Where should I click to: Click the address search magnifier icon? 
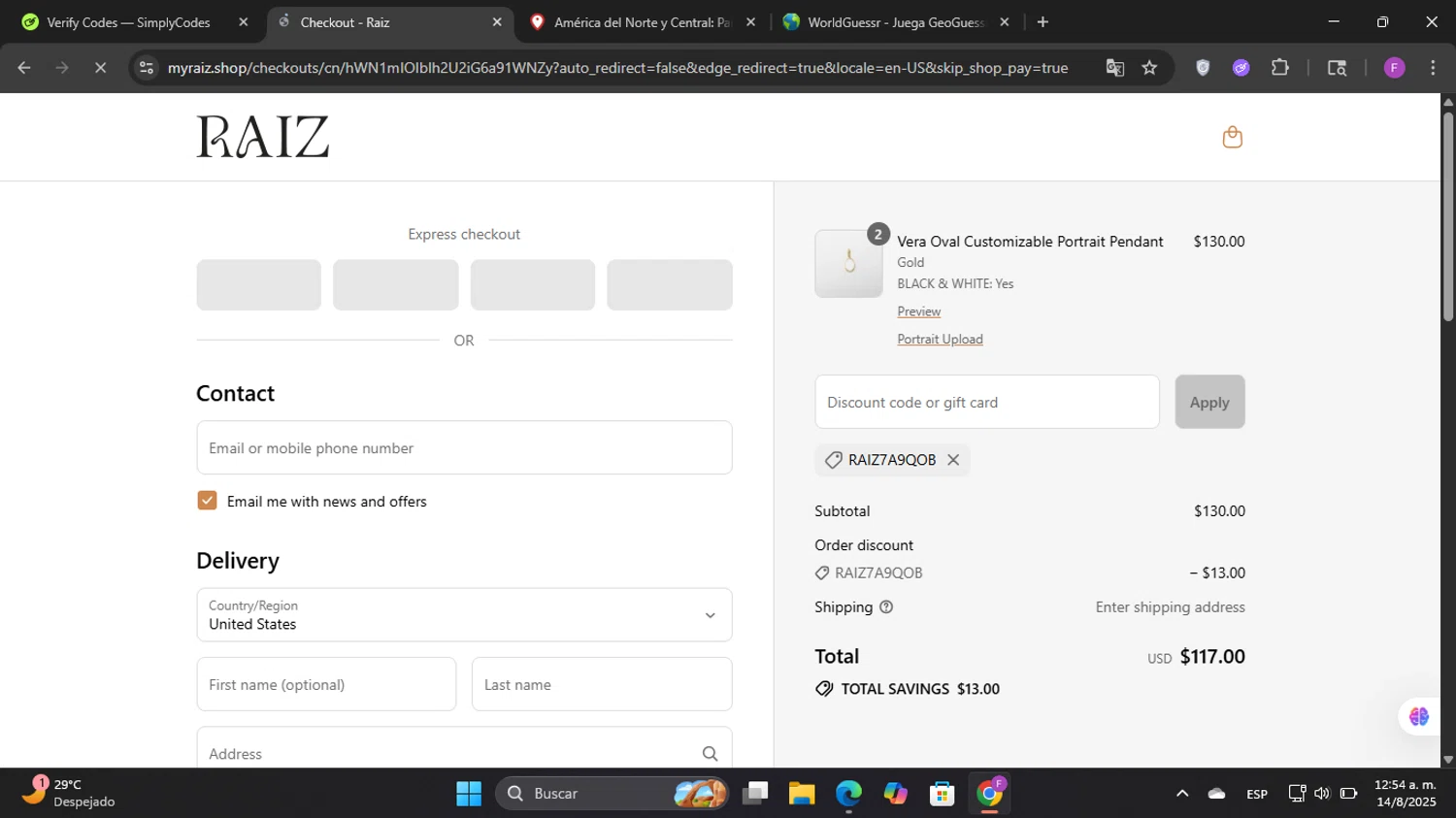click(710, 754)
